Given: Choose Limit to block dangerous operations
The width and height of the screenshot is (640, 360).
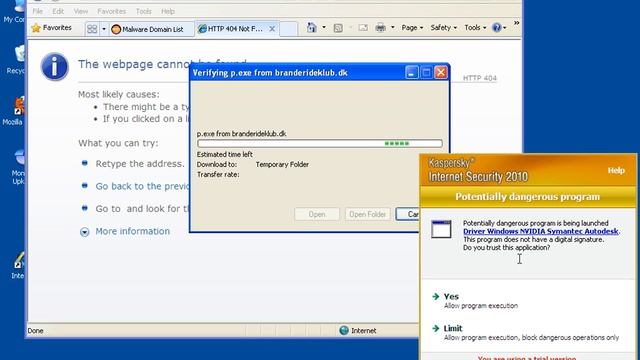Looking at the screenshot, I should click(x=453, y=328).
